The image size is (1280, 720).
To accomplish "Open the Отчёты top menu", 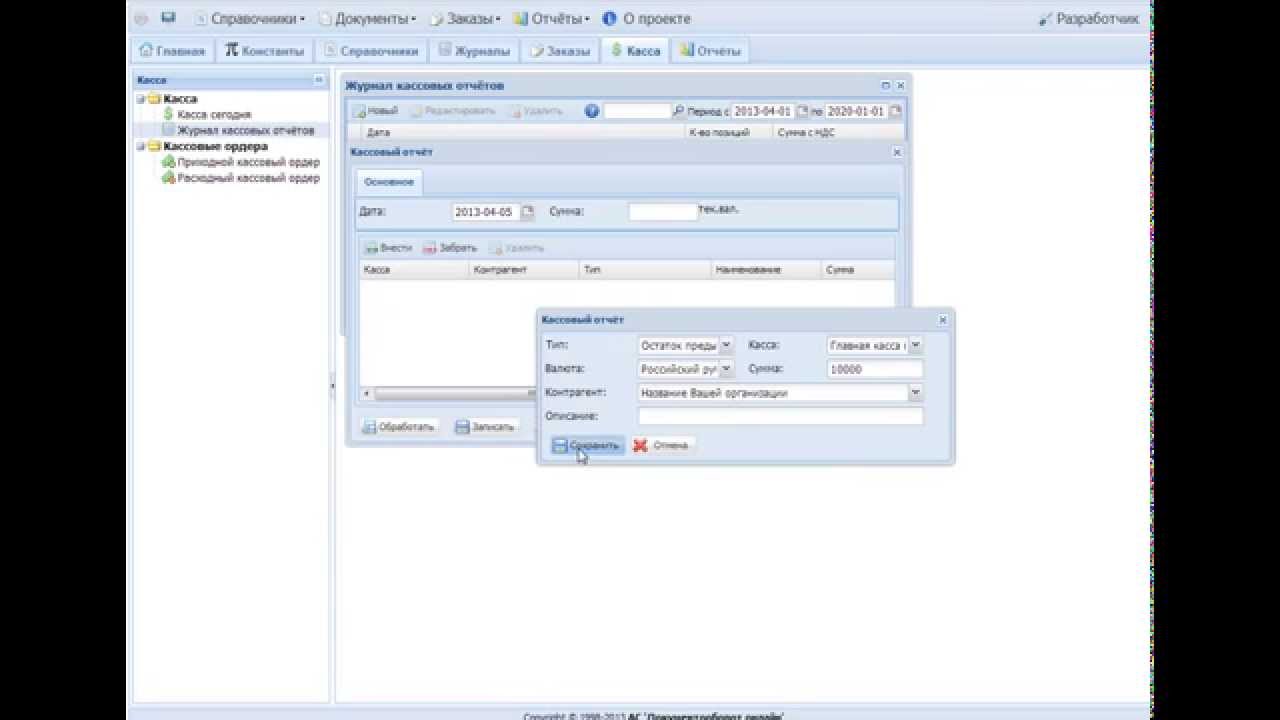I will [x=551, y=18].
